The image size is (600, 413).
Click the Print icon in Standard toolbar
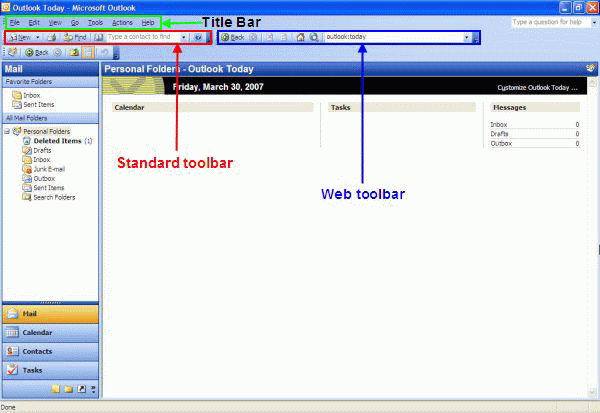[52, 38]
